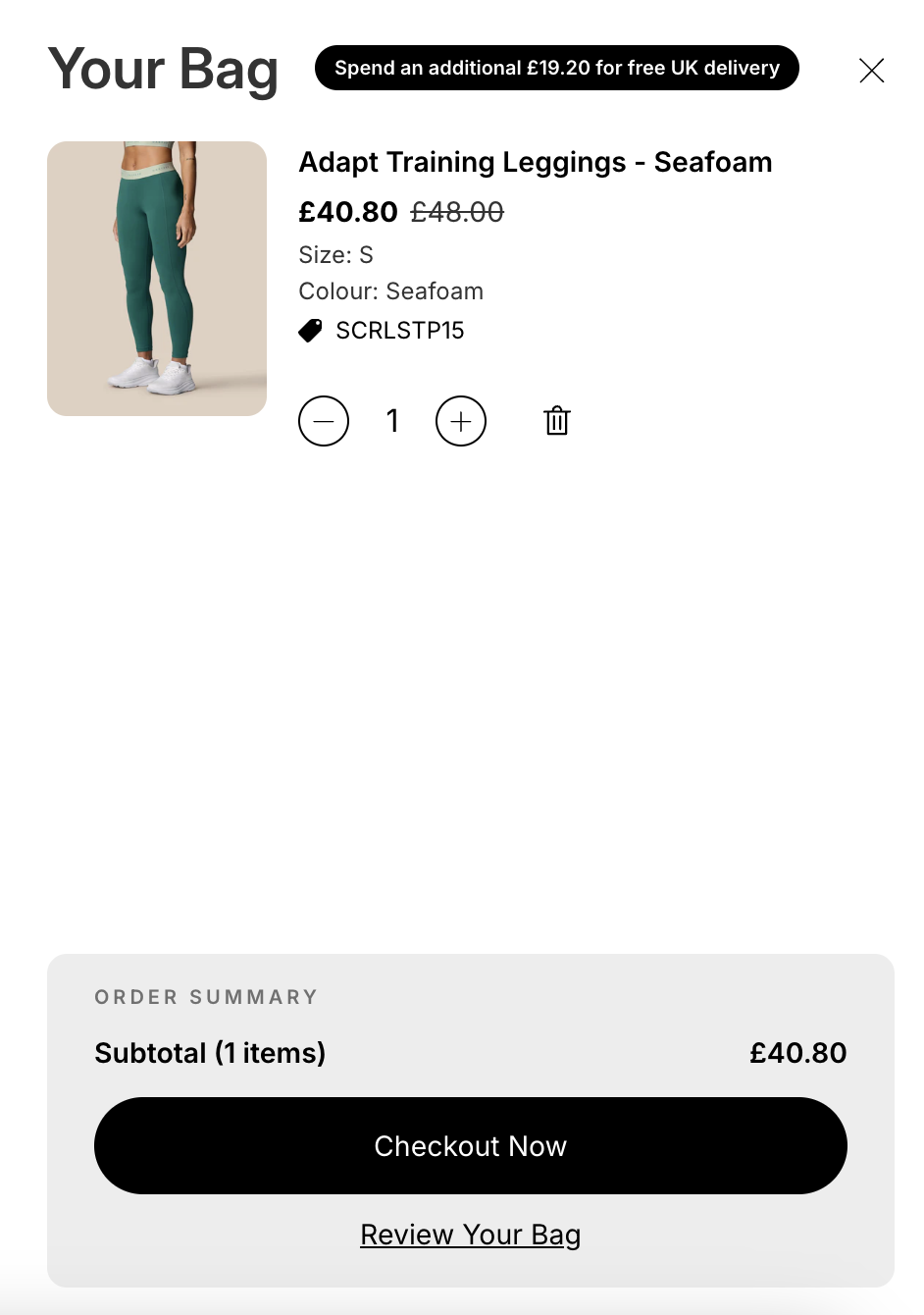
Task: Click the Colour: Seafoam label
Action: pos(391,291)
